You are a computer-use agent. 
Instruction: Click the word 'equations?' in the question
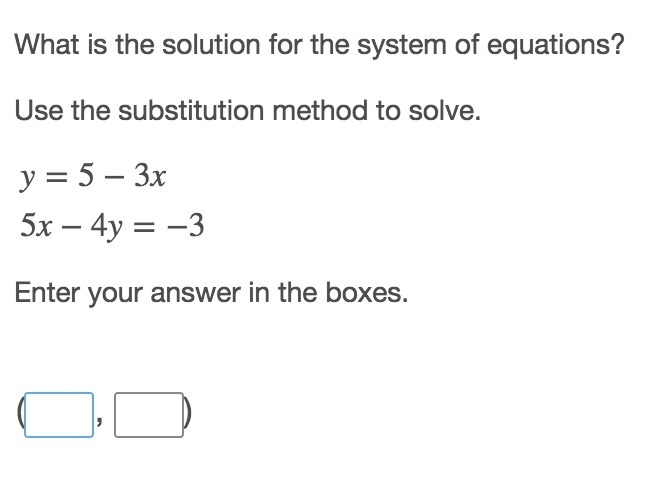click(555, 45)
